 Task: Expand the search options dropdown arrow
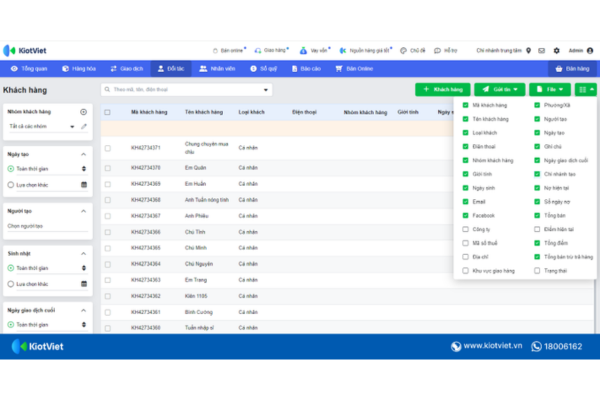(266, 90)
